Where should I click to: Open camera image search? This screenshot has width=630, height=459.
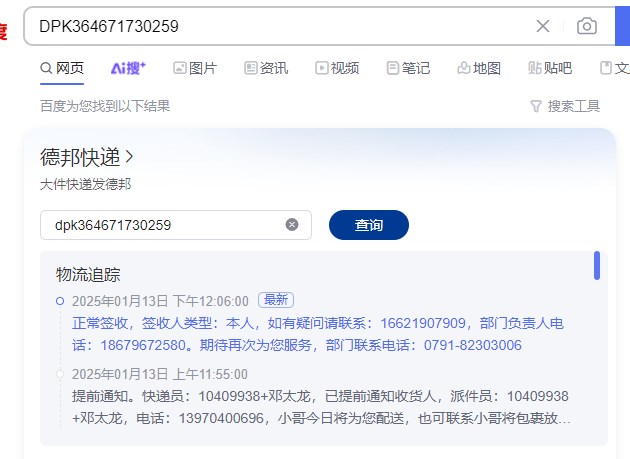click(587, 26)
